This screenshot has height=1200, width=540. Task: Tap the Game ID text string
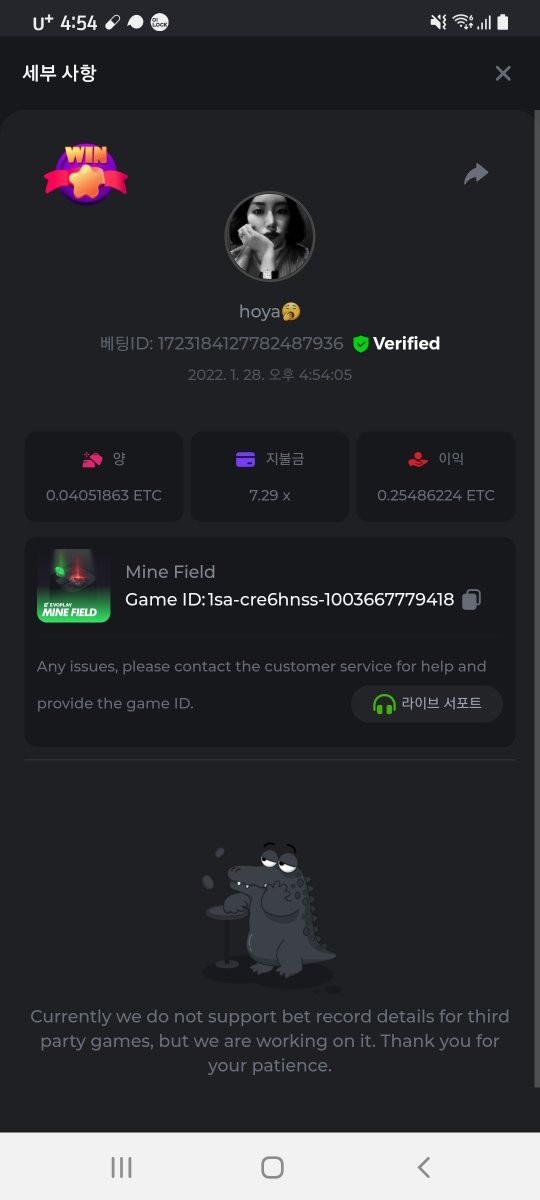click(290, 599)
